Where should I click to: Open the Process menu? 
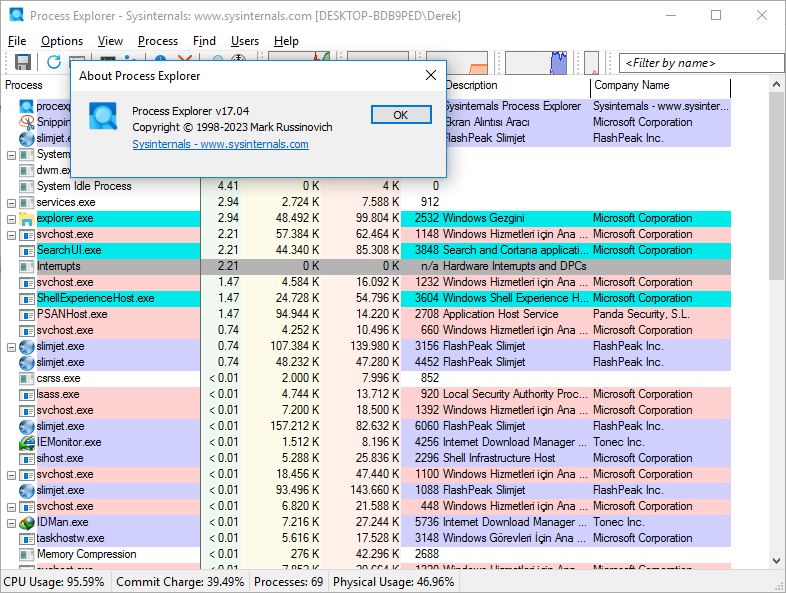[x=158, y=41]
